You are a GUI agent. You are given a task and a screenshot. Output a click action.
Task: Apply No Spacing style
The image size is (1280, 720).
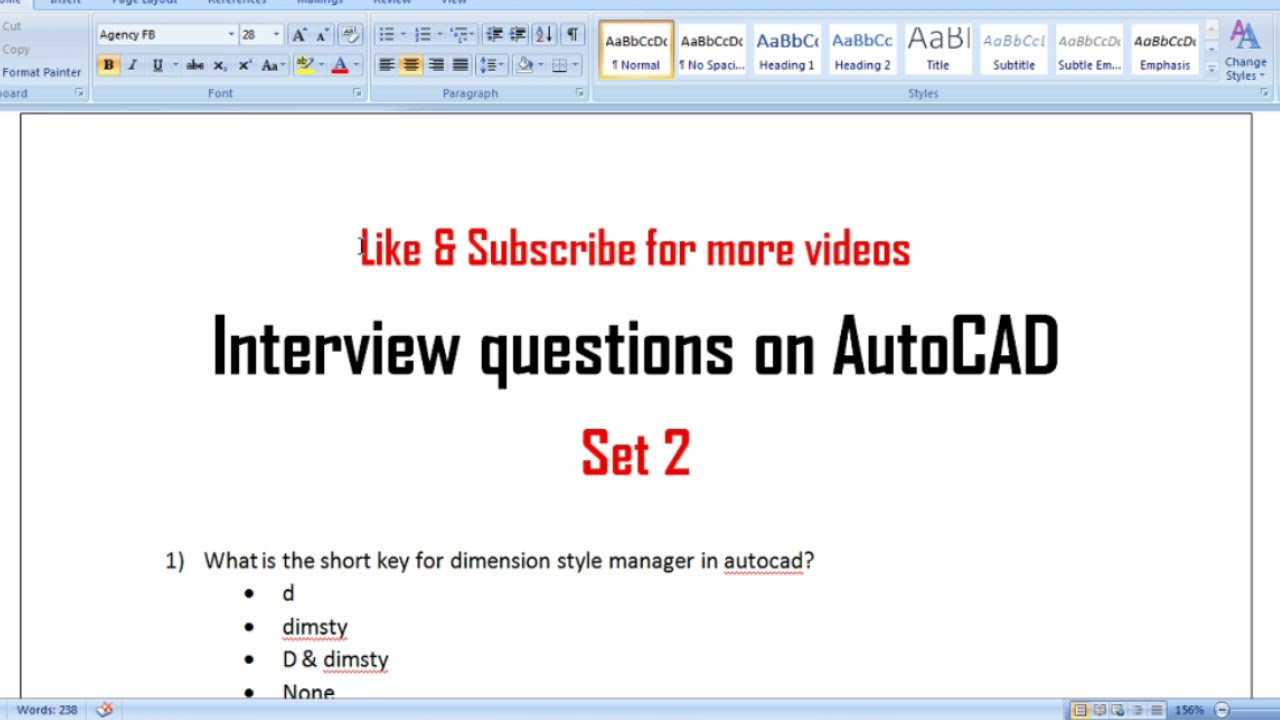(711, 50)
